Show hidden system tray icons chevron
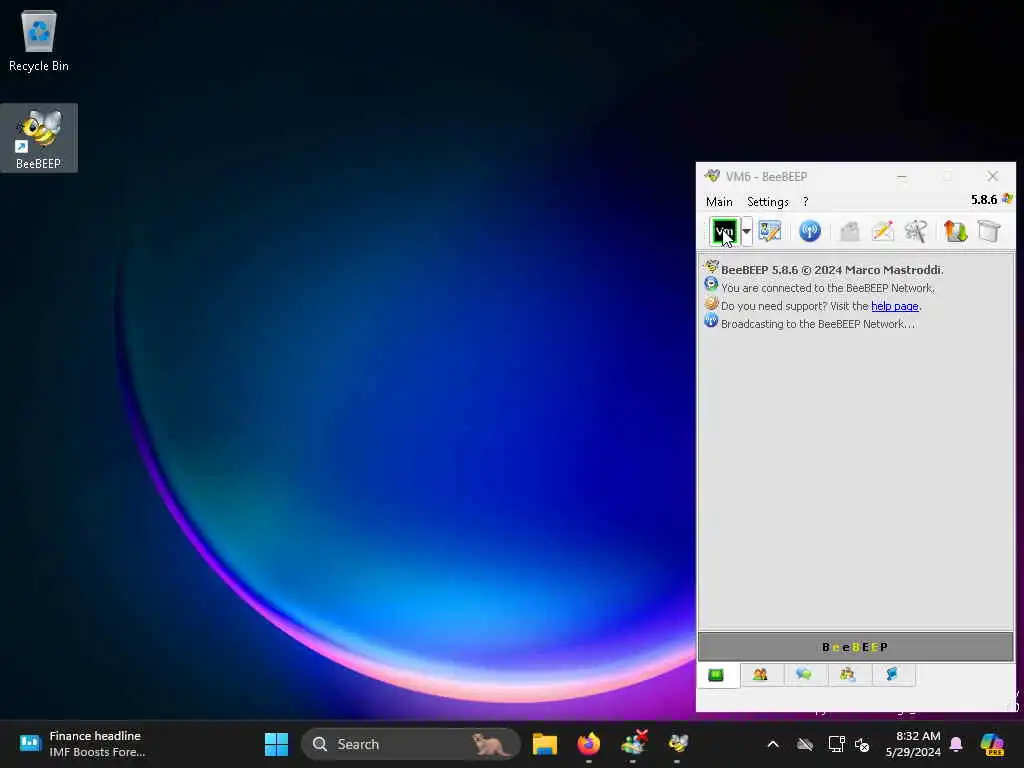The height and width of the screenshot is (768, 1024). tap(773, 744)
